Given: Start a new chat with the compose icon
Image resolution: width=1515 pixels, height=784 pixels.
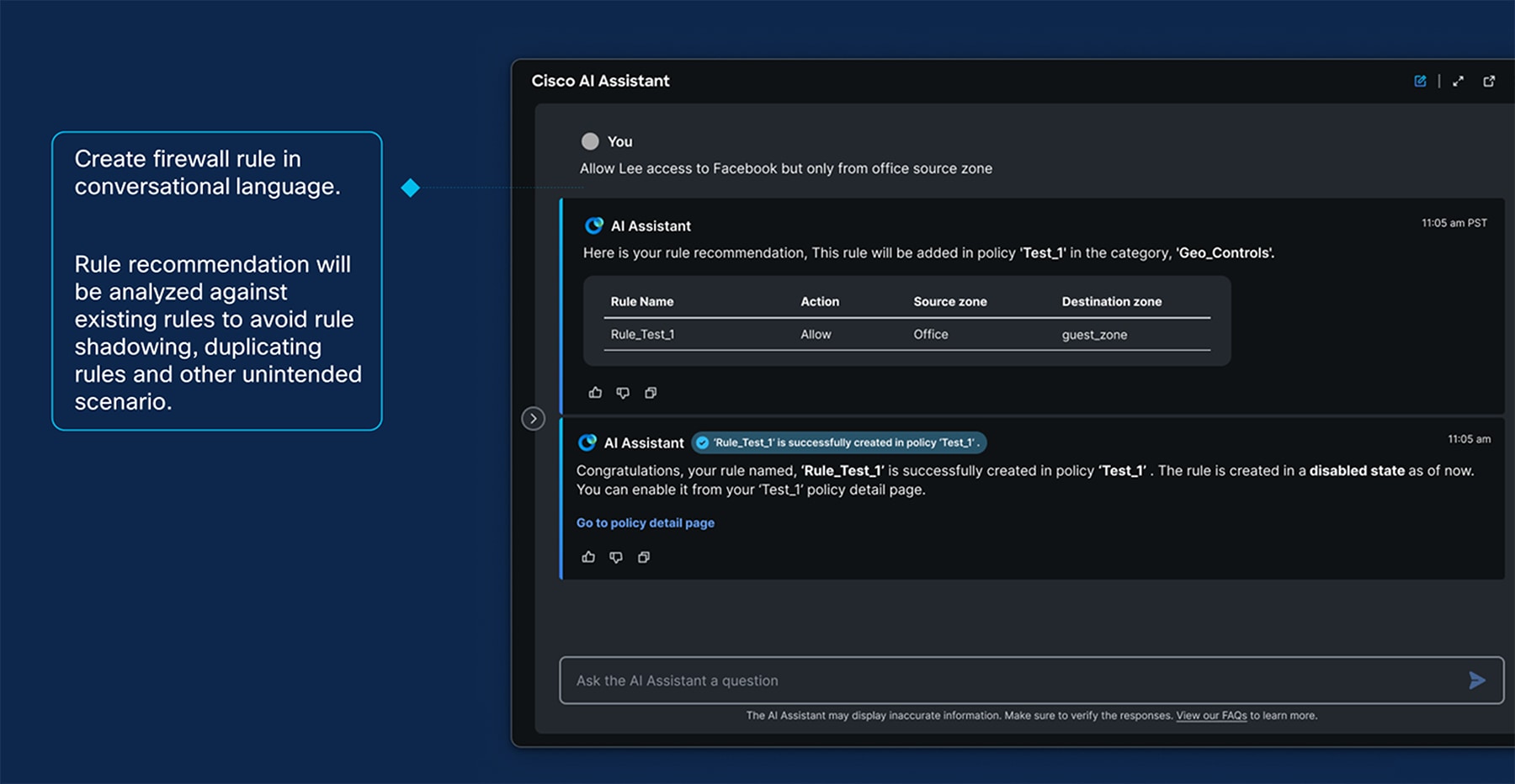Looking at the screenshot, I should (x=1420, y=81).
